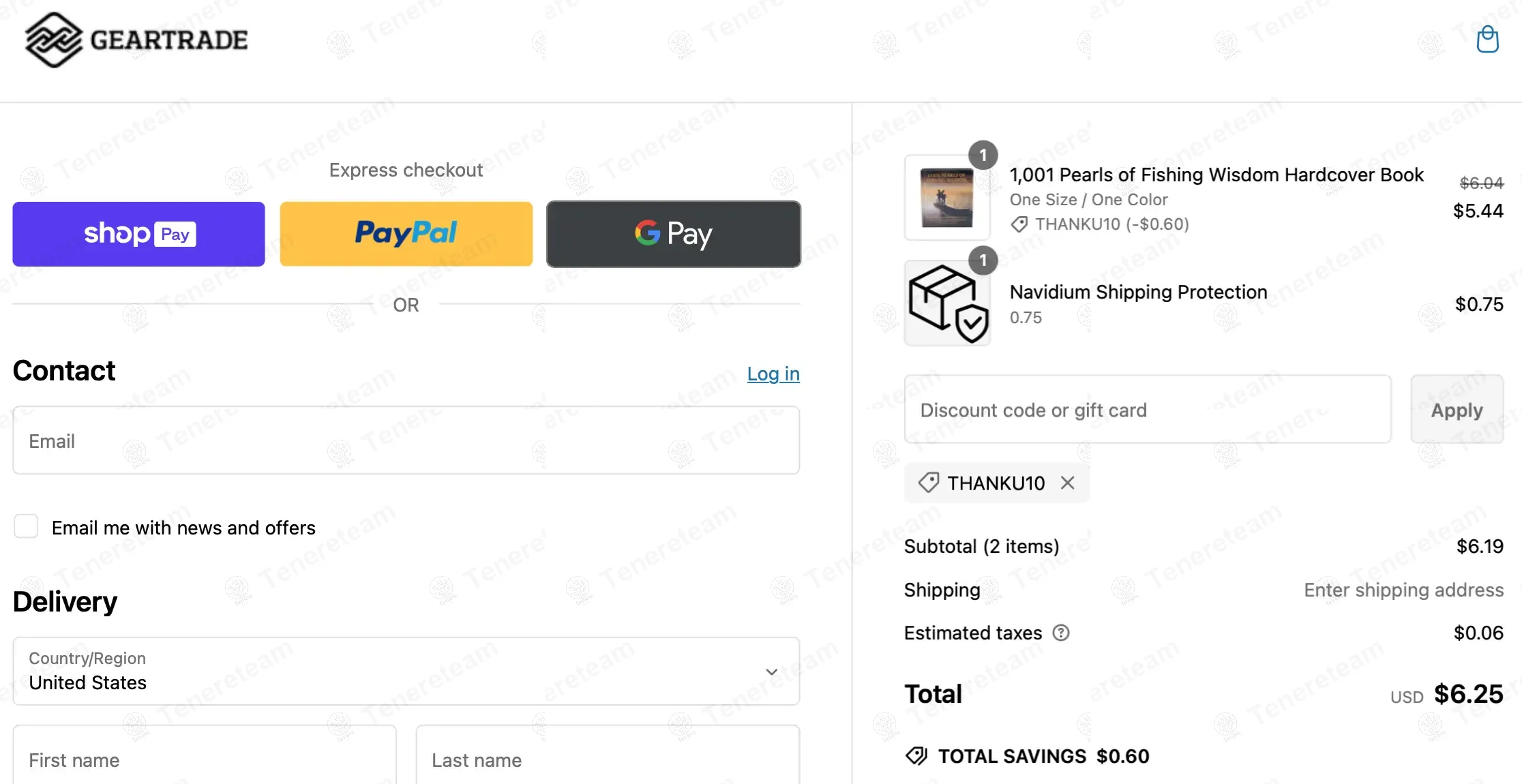Click the Last name field

[x=607, y=759]
